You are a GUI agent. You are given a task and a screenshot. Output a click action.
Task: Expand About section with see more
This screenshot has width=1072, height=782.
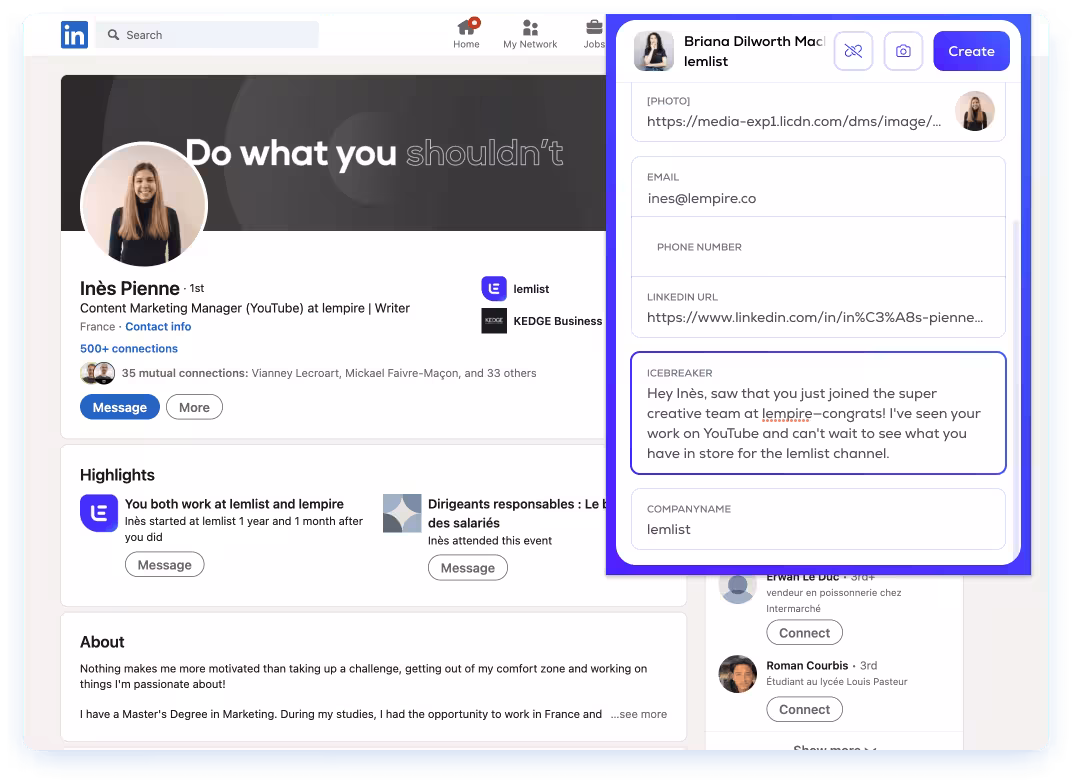pos(639,714)
